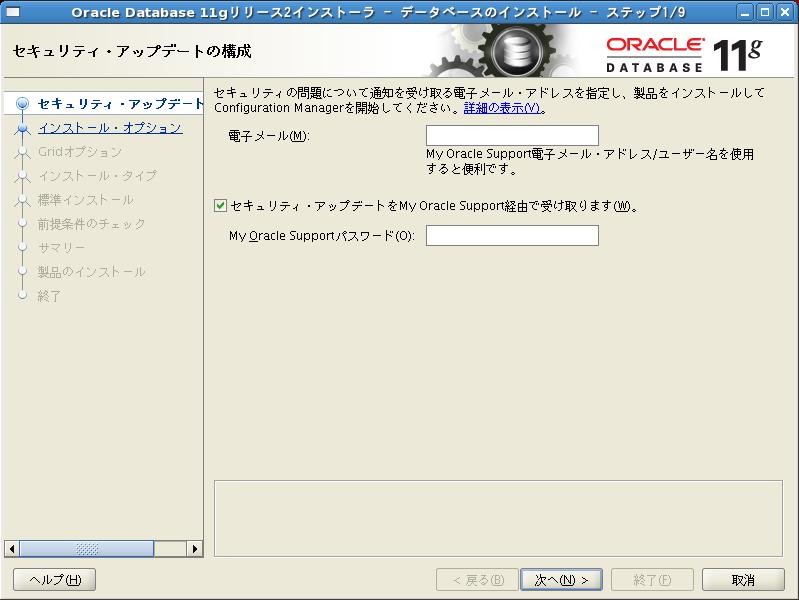Click the 電子メール input field
799x600 pixels.
(512, 136)
